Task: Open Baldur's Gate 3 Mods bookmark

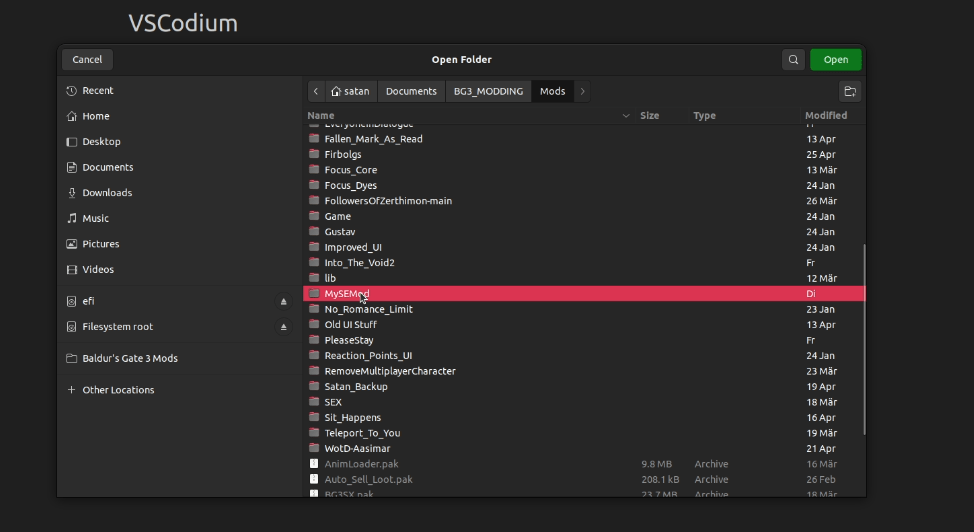Action: coord(180,359)
